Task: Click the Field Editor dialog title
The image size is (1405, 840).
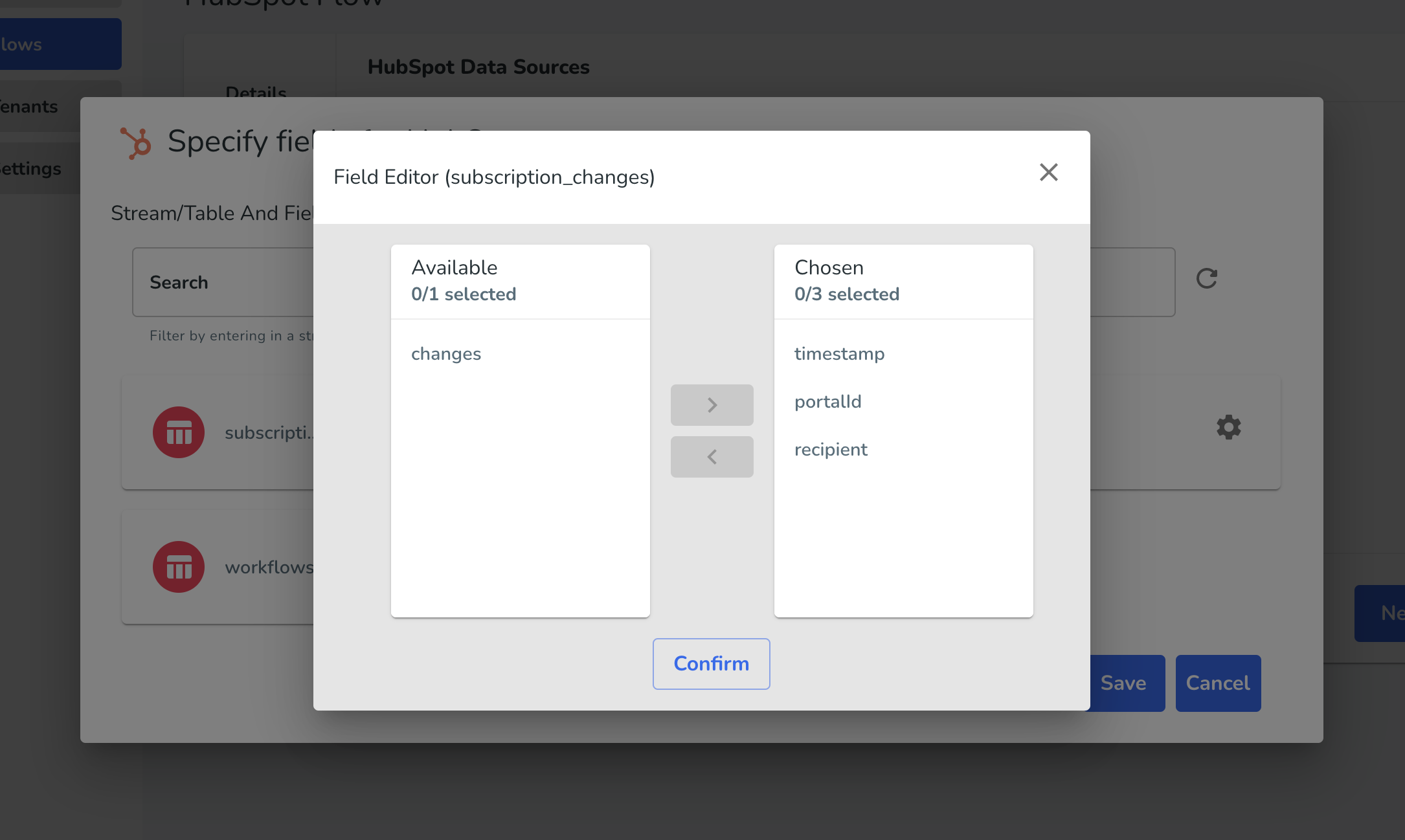Action: tap(494, 177)
